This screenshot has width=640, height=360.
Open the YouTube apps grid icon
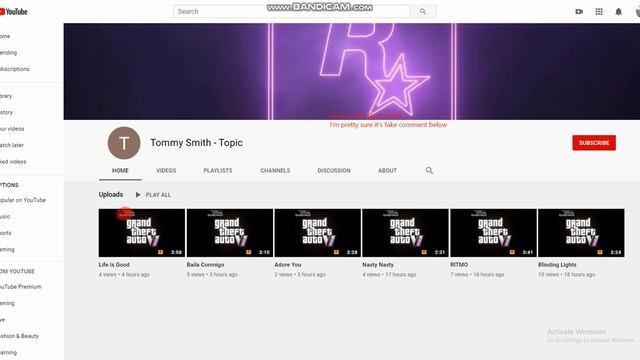(x=599, y=11)
